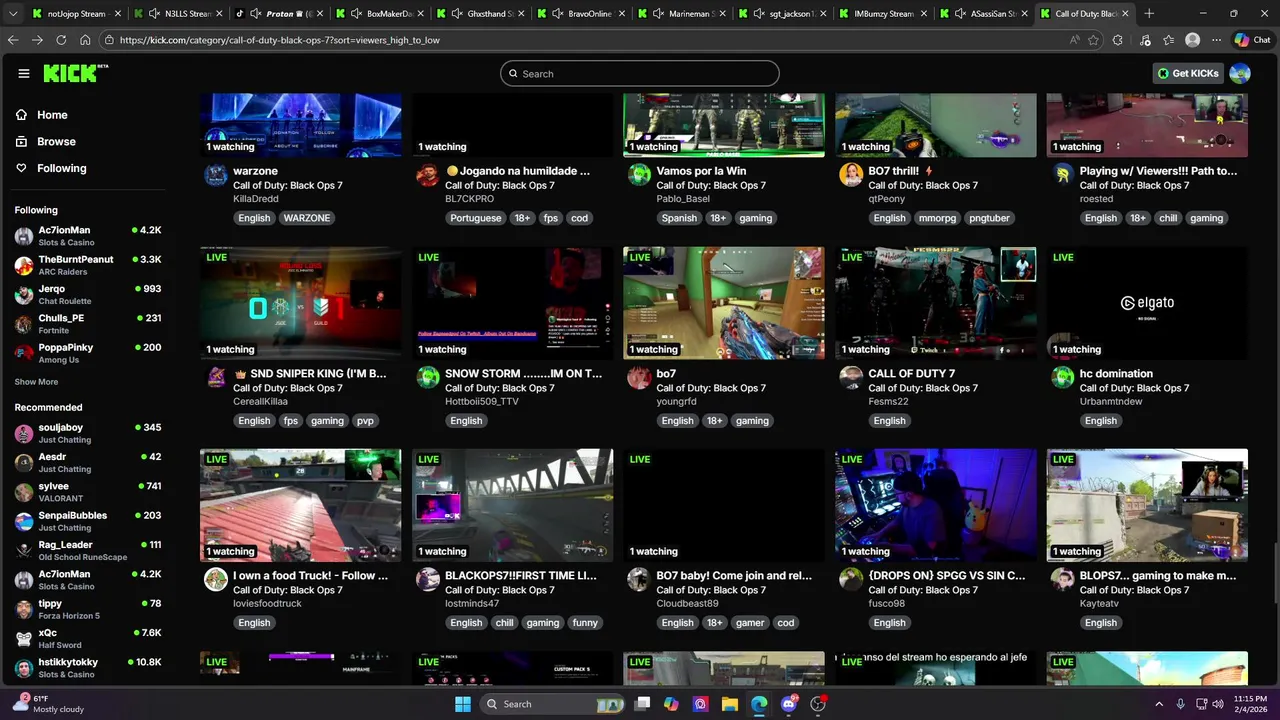Open Kayteatv BLOPS7 stream thumbnail
Screen dimensions: 1280x720
click(1147, 505)
